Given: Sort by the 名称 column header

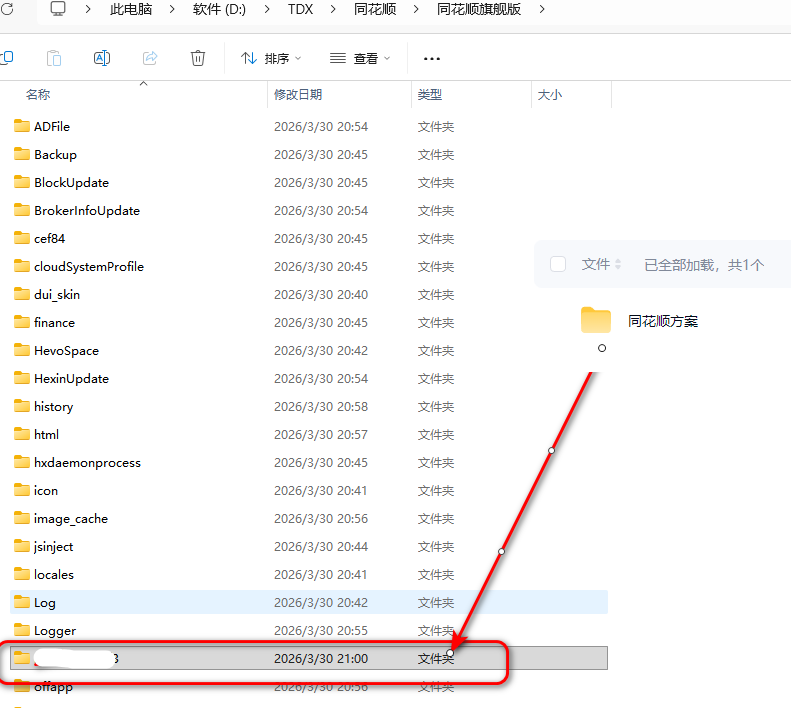Looking at the screenshot, I should coord(38,94).
